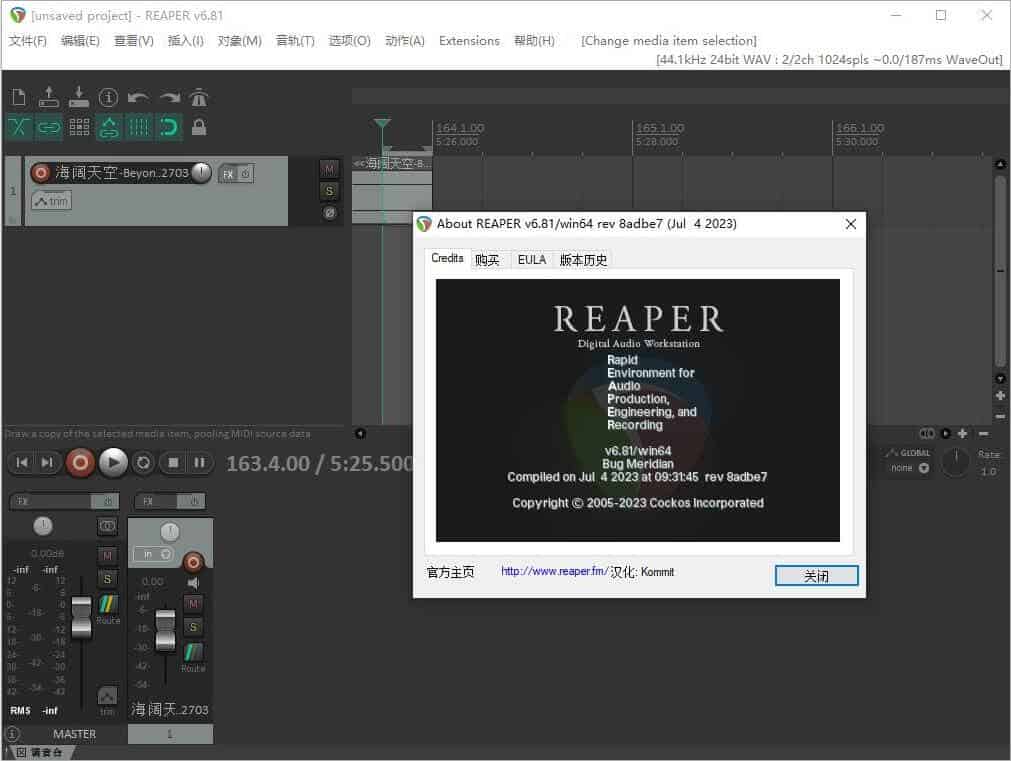Viewport: 1011px width, 761px height.
Task: Click the Undo arrow icon
Action: click(138, 97)
